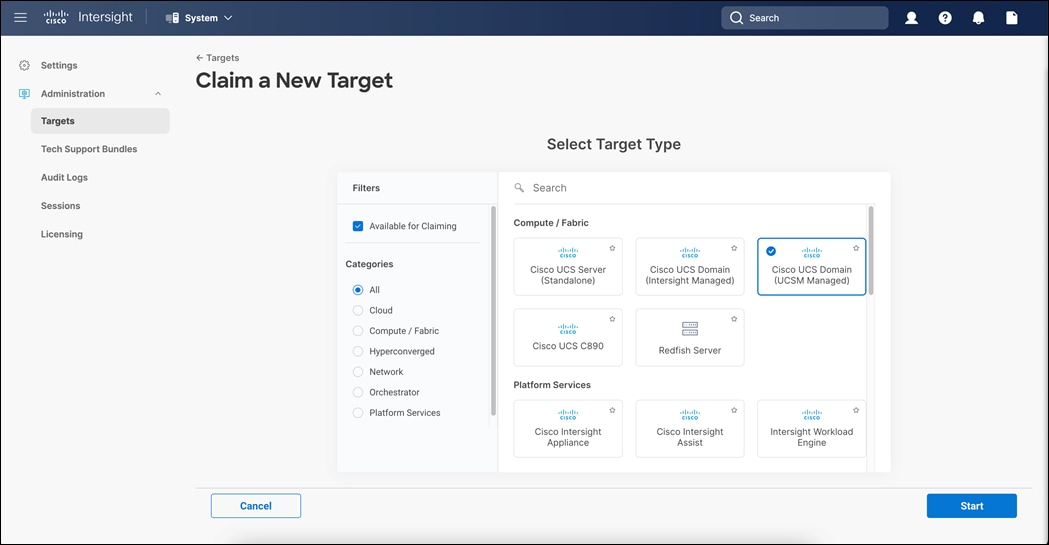Select the Cisco Intersight Assist card

pos(690,429)
